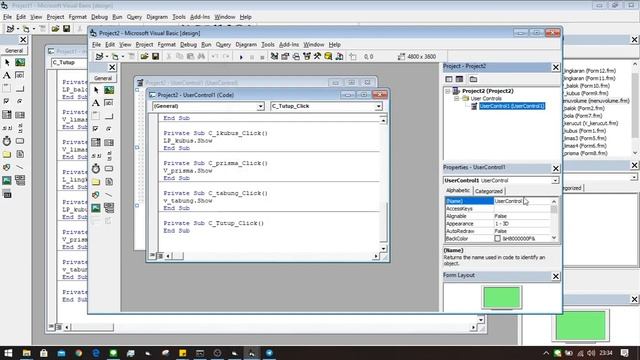Select the Timer control in Project1 toolbox
Image resolution: width=640 pixels, height=360 pixels.
tap(7, 141)
